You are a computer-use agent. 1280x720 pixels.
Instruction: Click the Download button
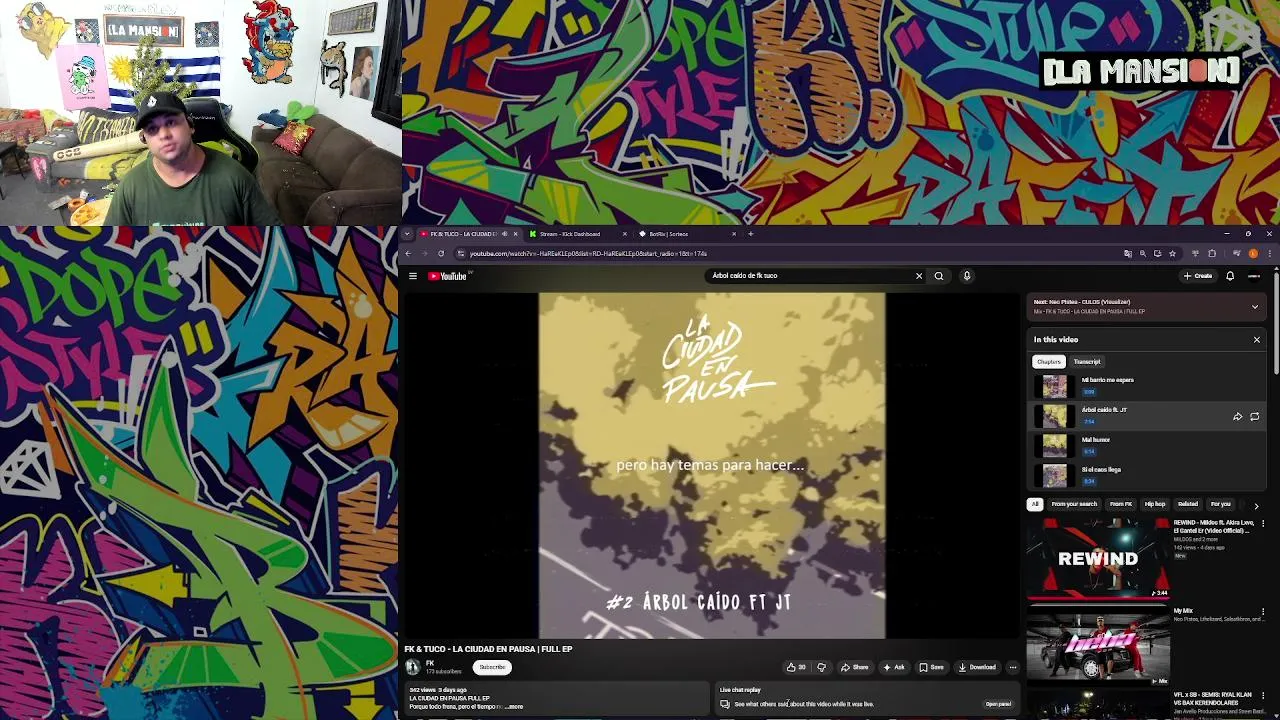click(x=977, y=667)
